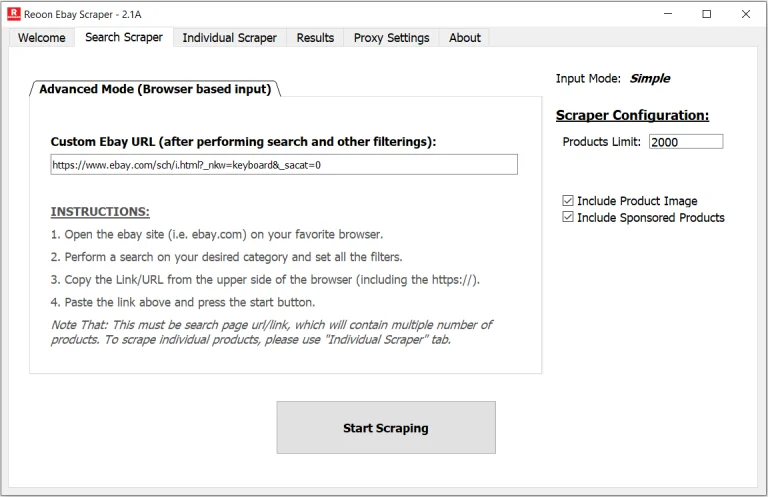Click the 'Custom Ebay URL' label
Viewport: 768px width, 497px height.
pos(243,142)
